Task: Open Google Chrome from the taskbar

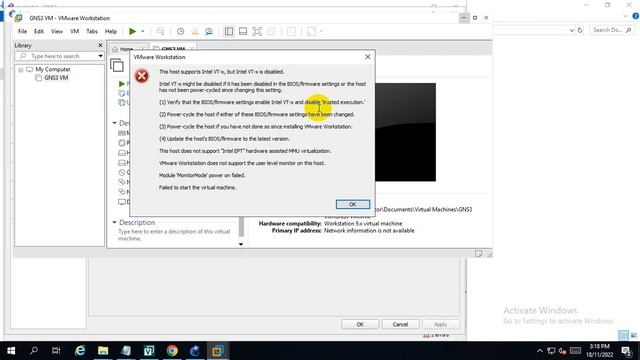Action: tap(172, 351)
